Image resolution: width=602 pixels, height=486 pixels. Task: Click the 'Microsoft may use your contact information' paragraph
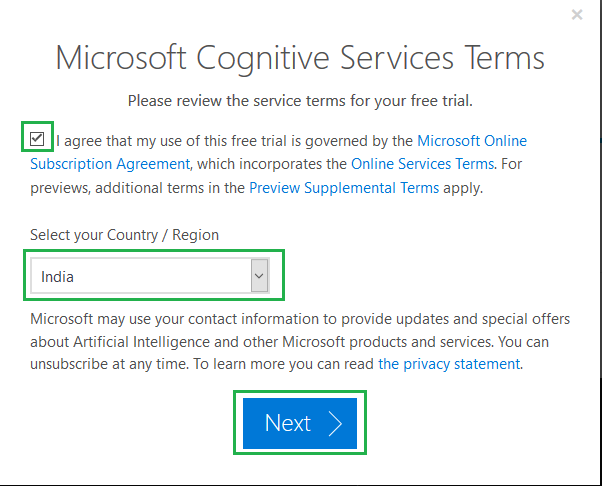click(300, 319)
